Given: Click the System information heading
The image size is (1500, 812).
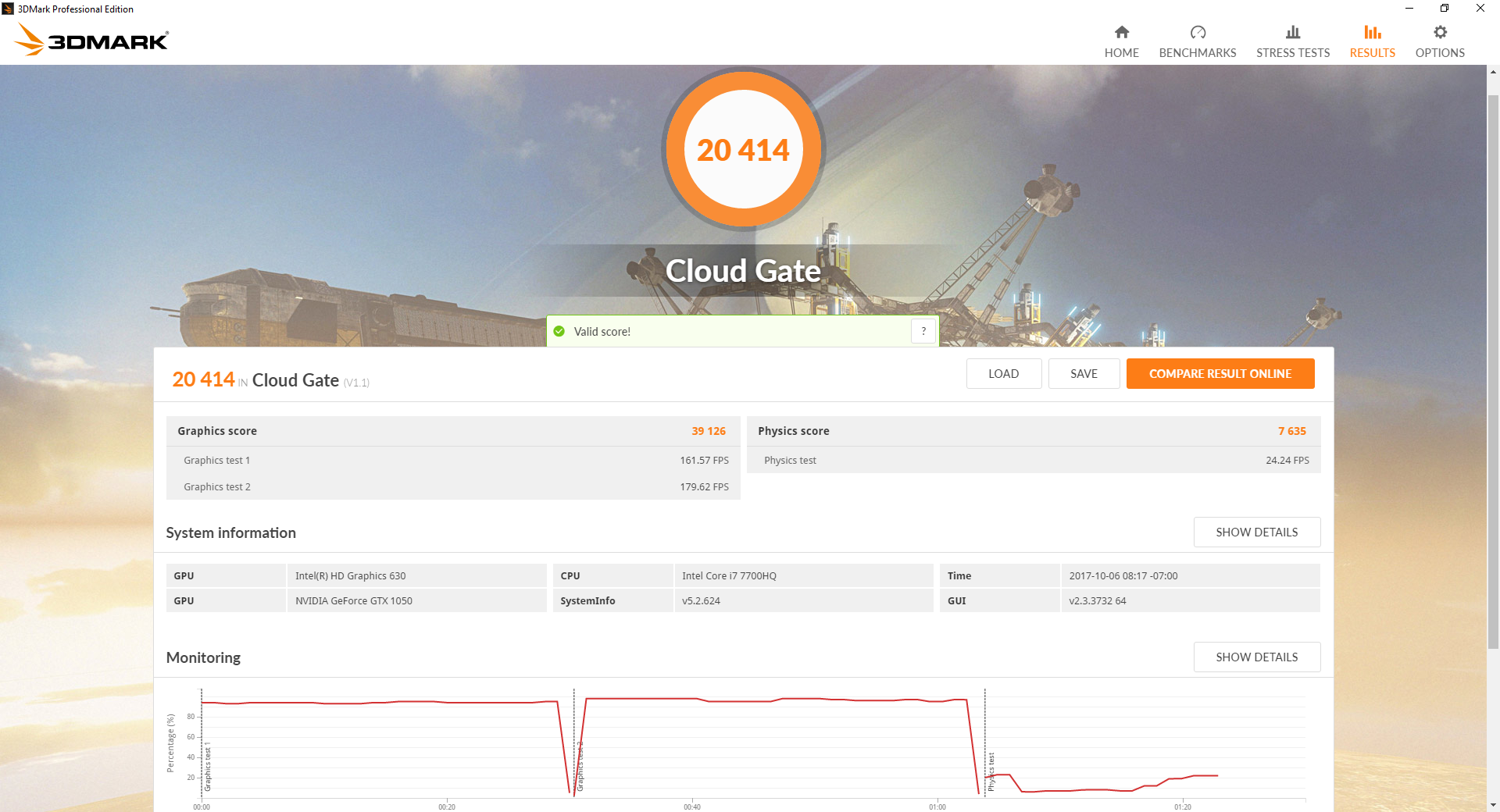Looking at the screenshot, I should pos(230,532).
